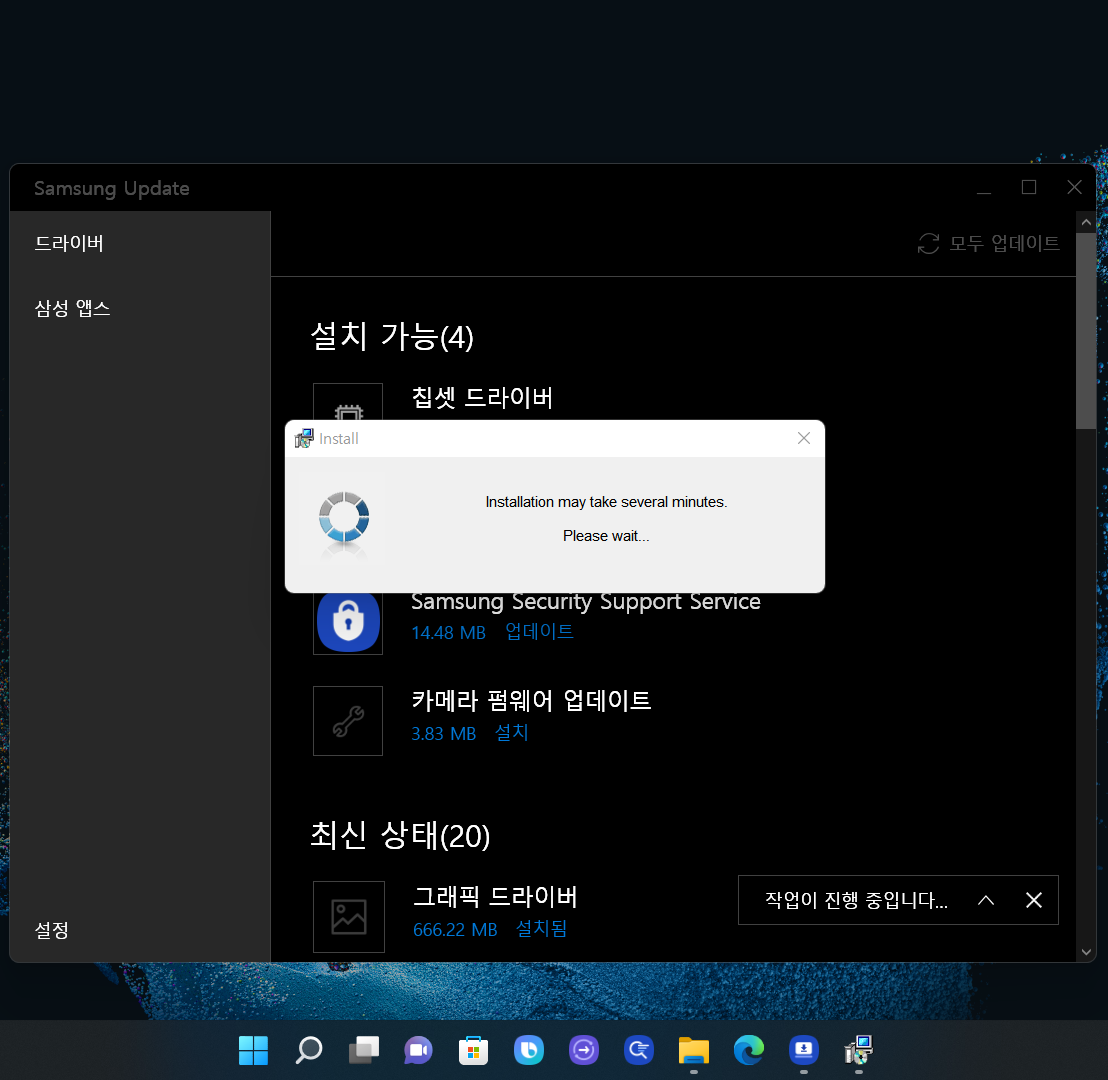Open File Explorer from taskbar
Image resolution: width=1108 pixels, height=1080 pixels.
694,1050
